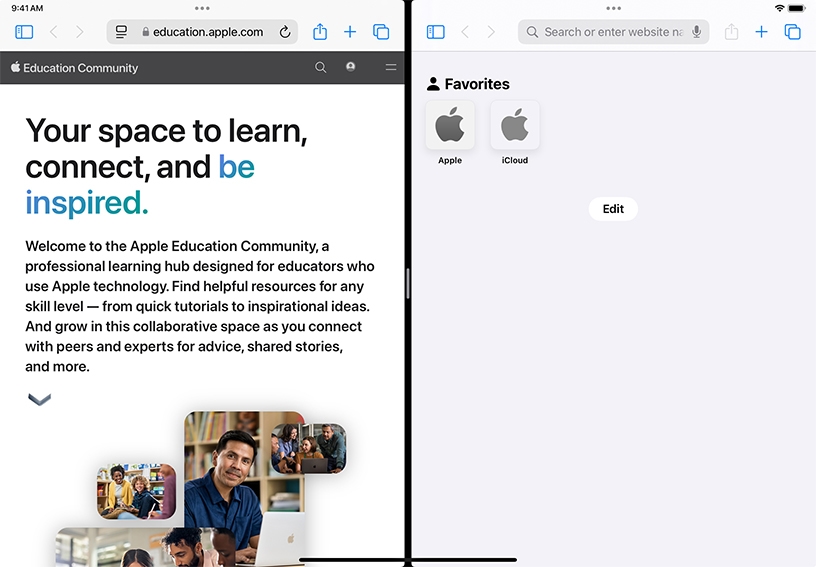Show tab overview in right window
The height and width of the screenshot is (567, 816).
click(792, 32)
